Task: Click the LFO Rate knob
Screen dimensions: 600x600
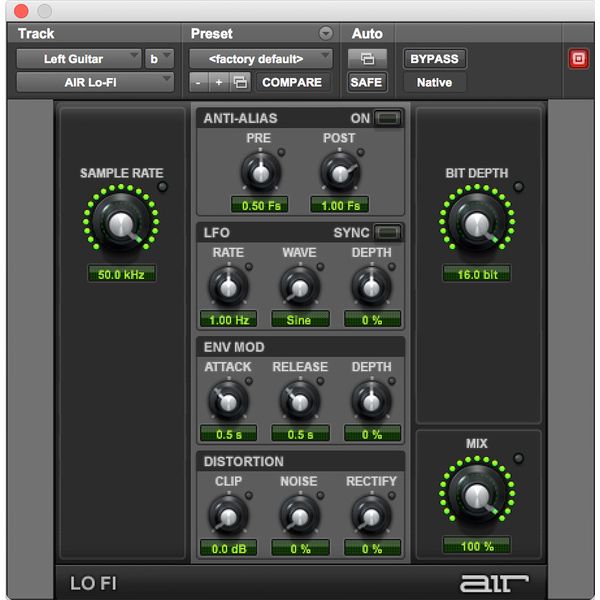Action: pyautogui.click(x=228, y=286)
